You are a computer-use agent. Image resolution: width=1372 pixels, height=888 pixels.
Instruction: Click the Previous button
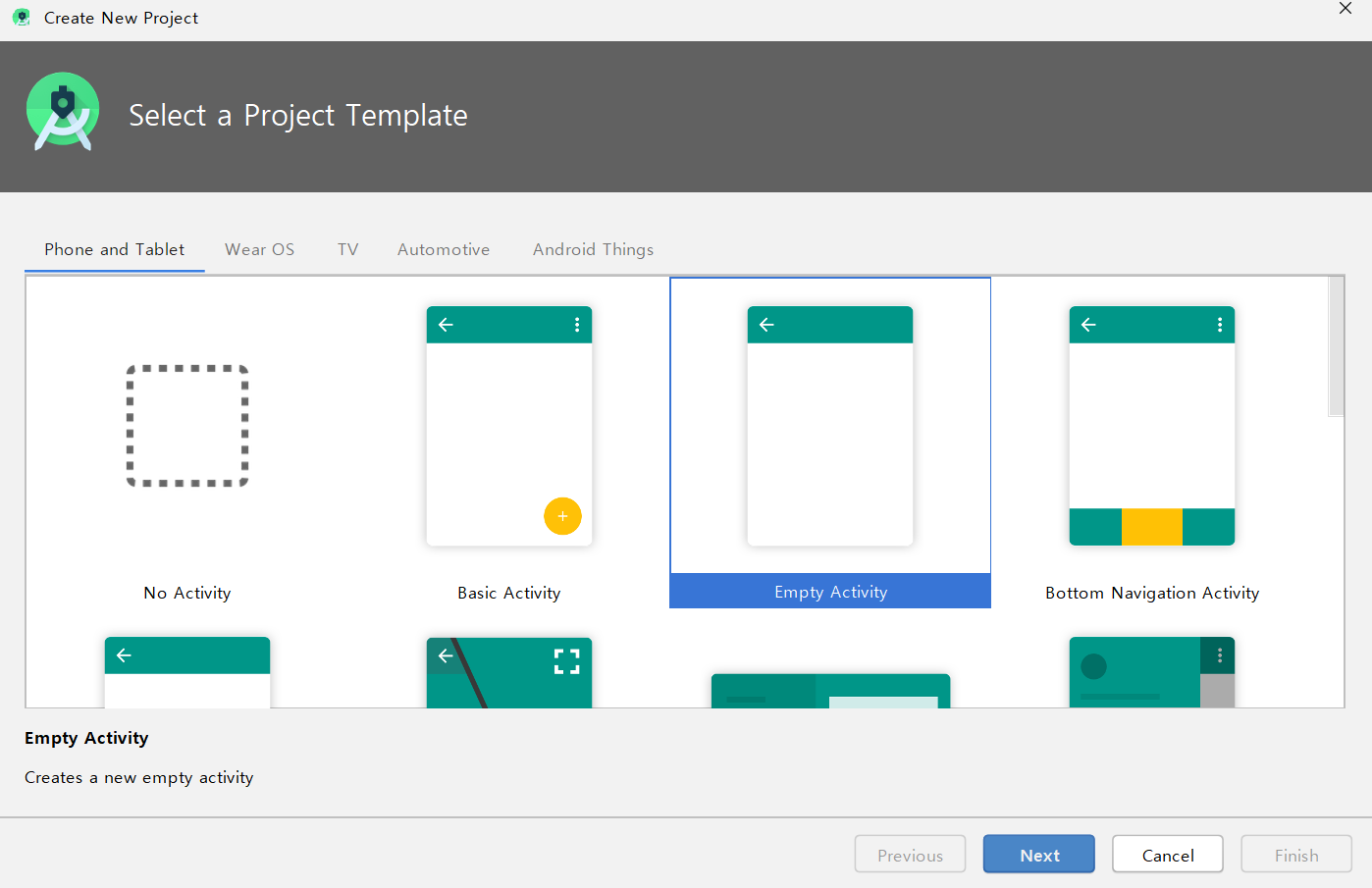coord(911,855)
